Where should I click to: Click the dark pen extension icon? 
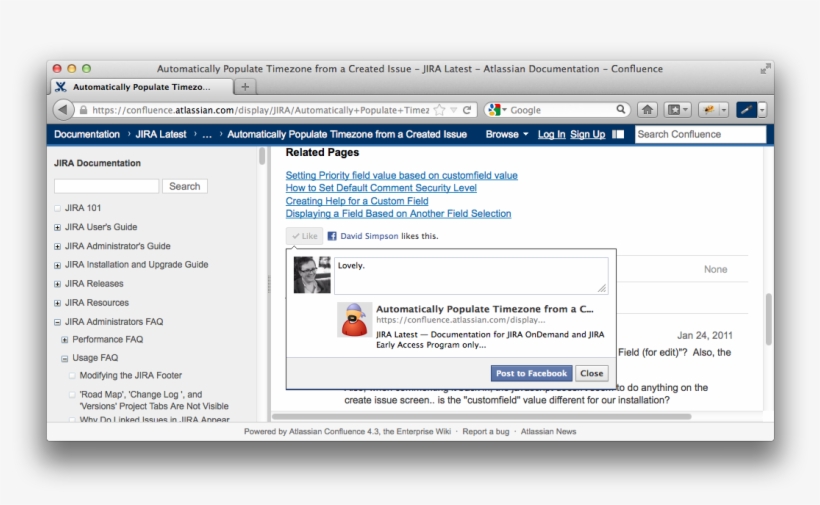click(746, 110)
